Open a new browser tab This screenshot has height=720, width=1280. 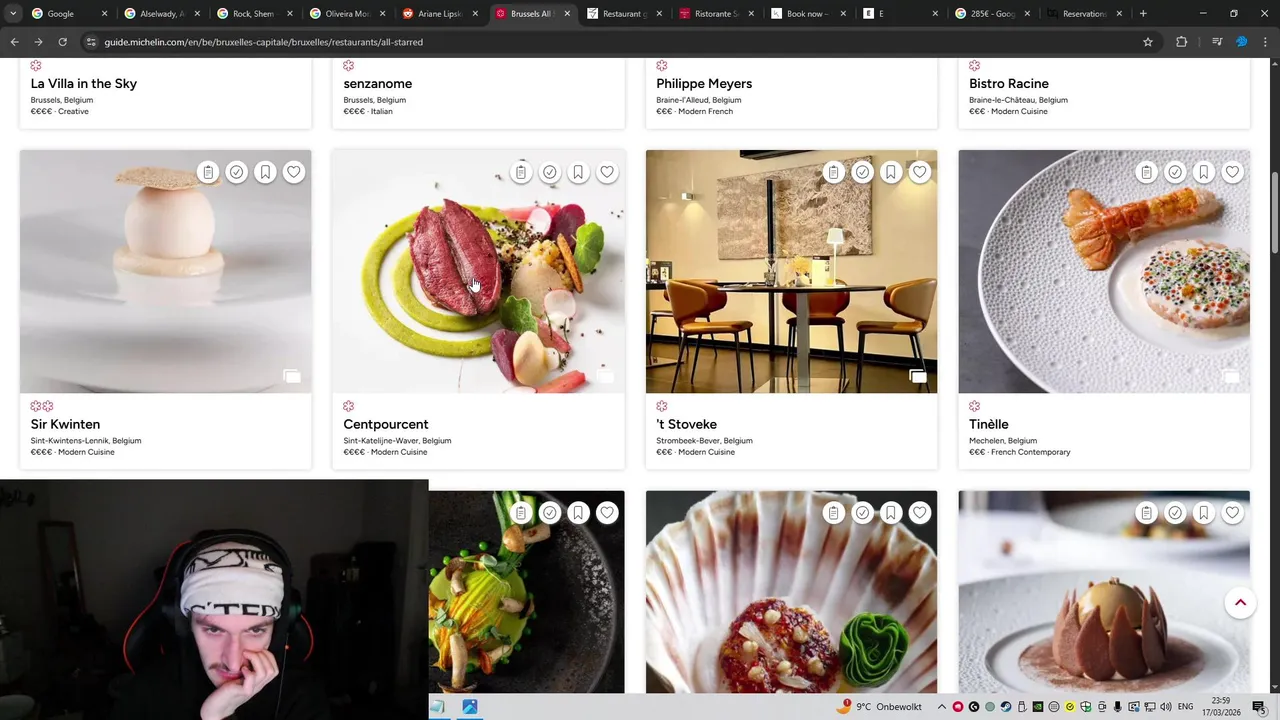(1143, 14)
